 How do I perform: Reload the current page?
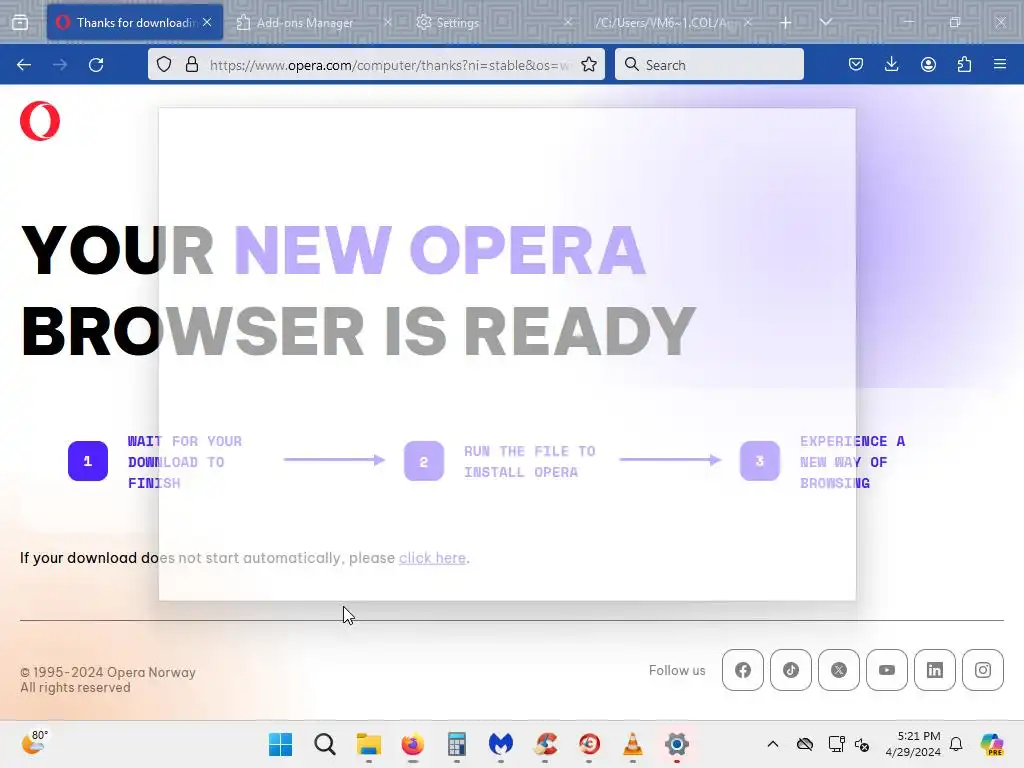point(96,65)
